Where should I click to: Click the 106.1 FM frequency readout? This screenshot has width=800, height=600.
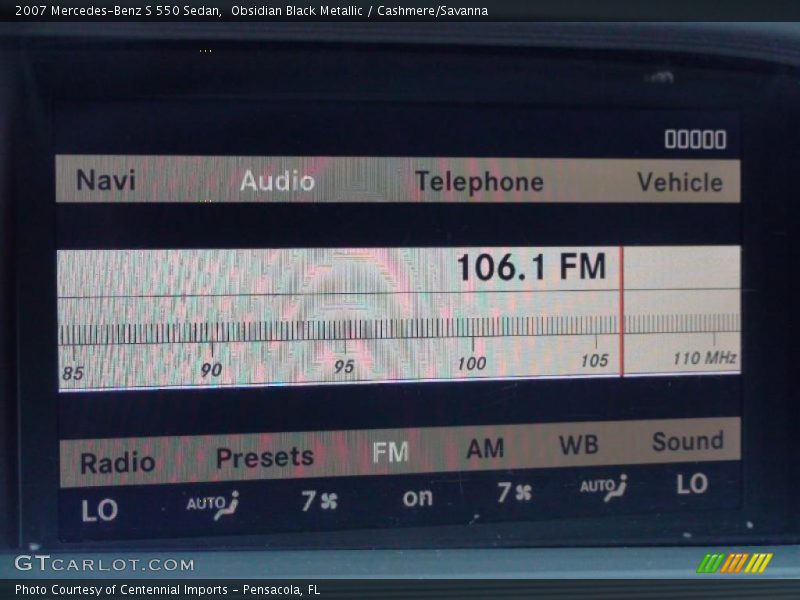(x=531, y=268)
